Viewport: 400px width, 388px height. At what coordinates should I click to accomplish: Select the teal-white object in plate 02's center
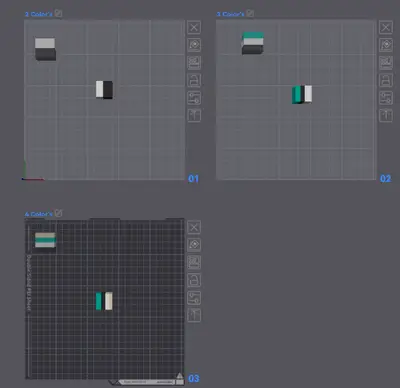[302, 94]
